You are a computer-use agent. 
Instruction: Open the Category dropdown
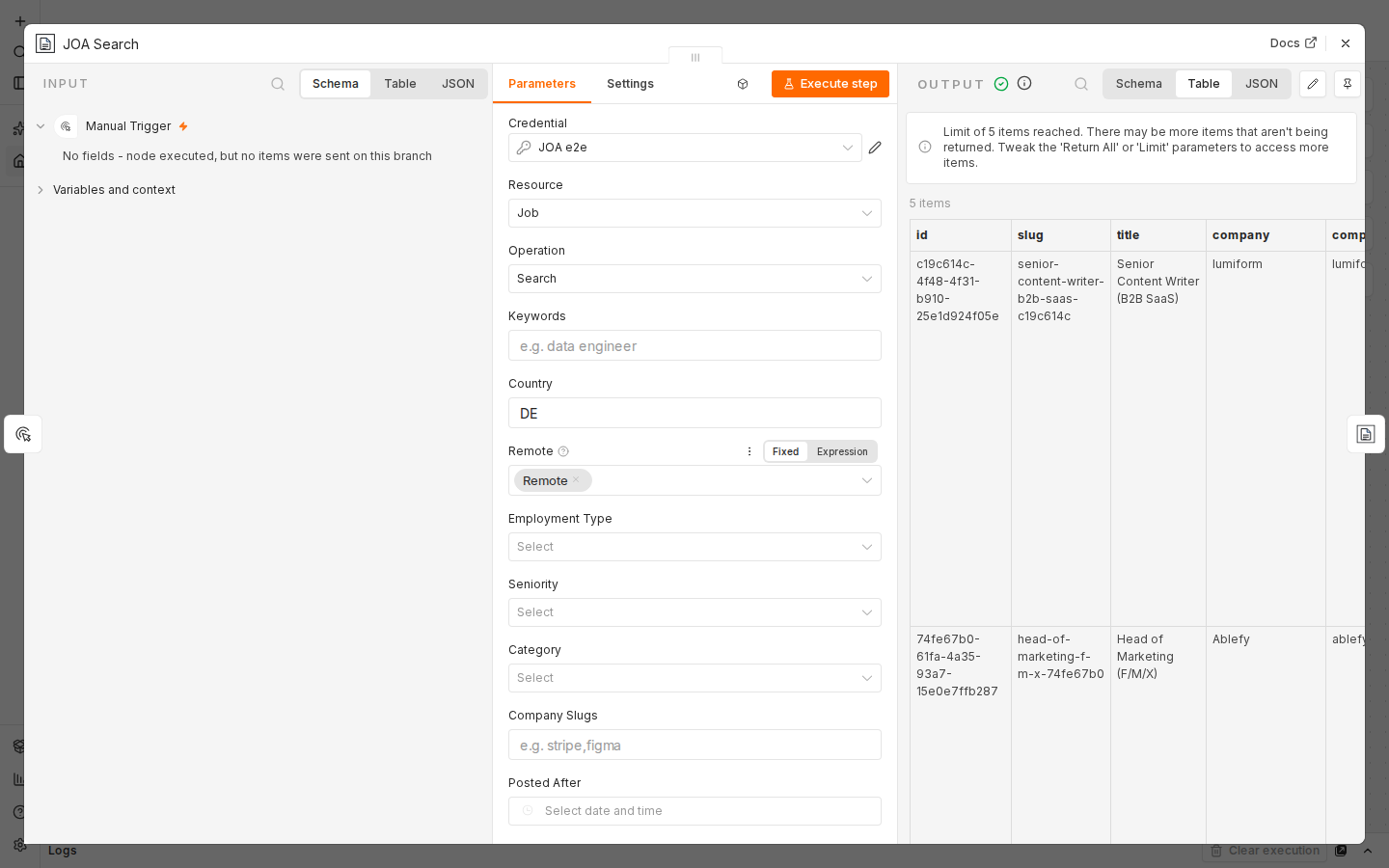click(694, 678)
